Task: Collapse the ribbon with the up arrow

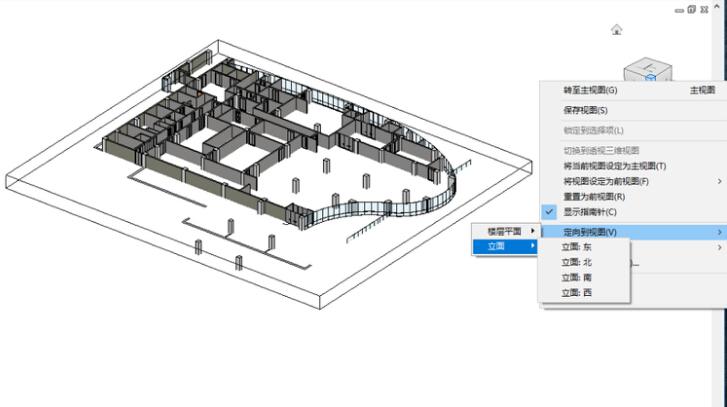Action: [717, 7]
